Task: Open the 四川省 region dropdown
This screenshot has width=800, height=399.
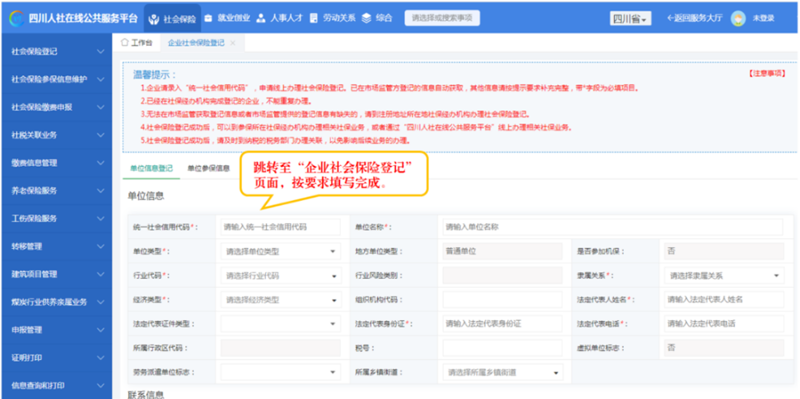Action: pos(630,19)
